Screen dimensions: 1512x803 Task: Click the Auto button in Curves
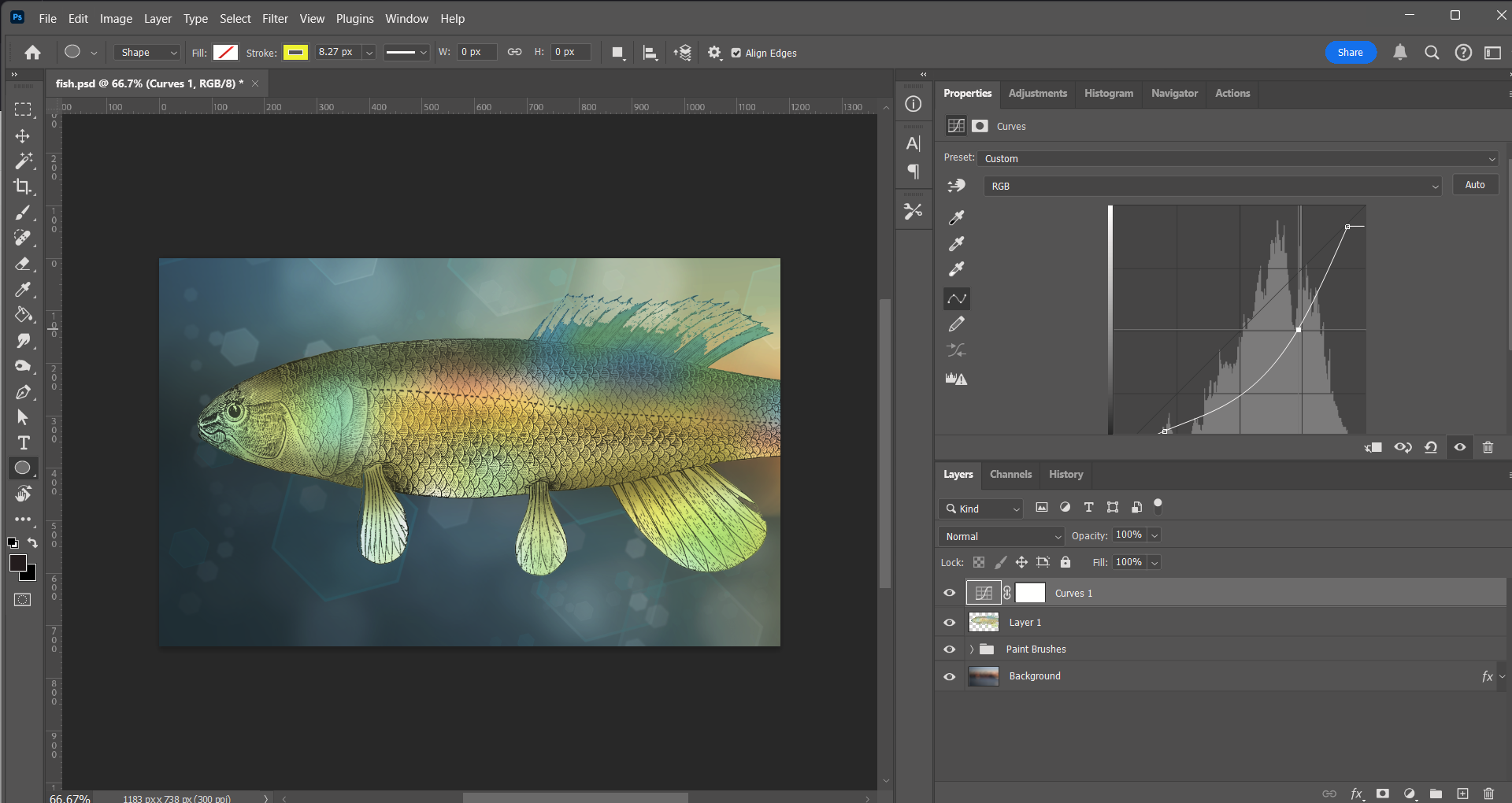tap(1474, 184)
